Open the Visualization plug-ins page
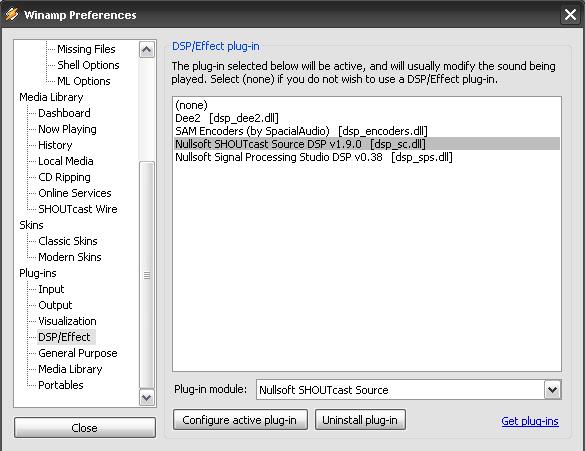The image size is (585, 451). [x=67, y=321]
